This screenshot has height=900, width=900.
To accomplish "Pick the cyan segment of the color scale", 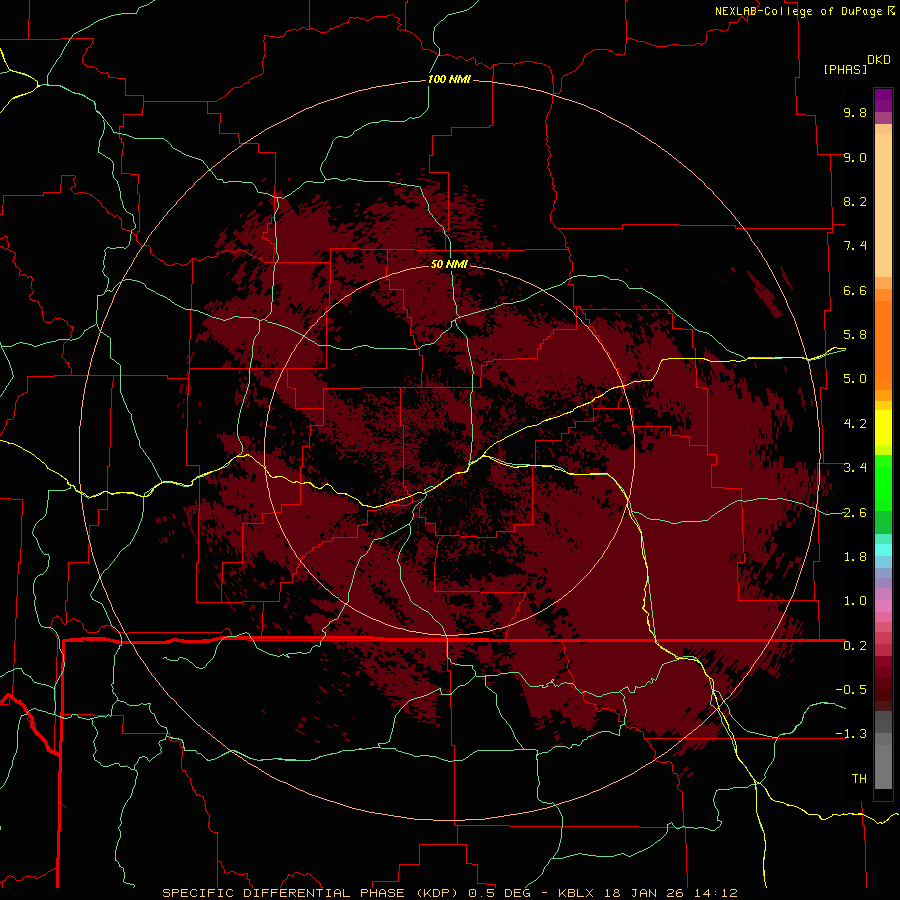I will pyautogui.click(x=883, y=549).
